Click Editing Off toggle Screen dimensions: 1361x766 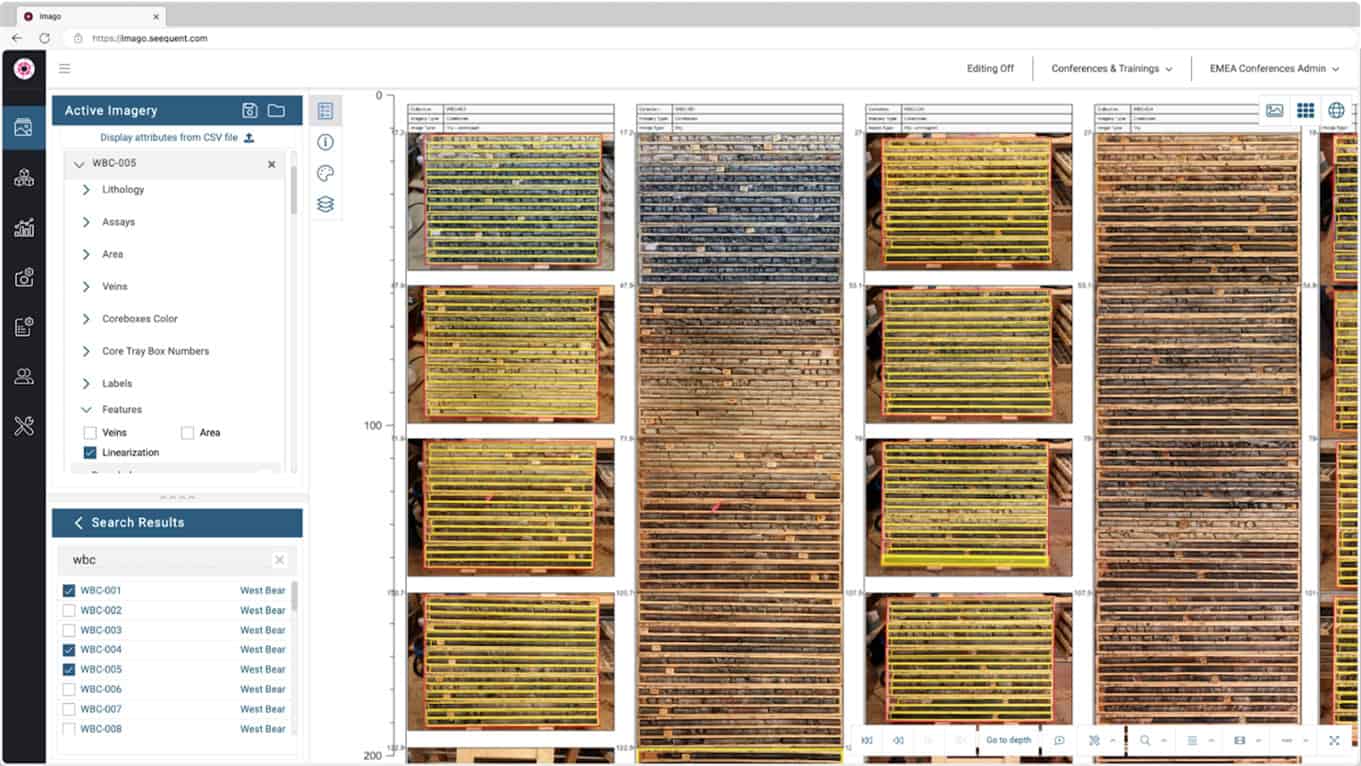tap(990, 68)
